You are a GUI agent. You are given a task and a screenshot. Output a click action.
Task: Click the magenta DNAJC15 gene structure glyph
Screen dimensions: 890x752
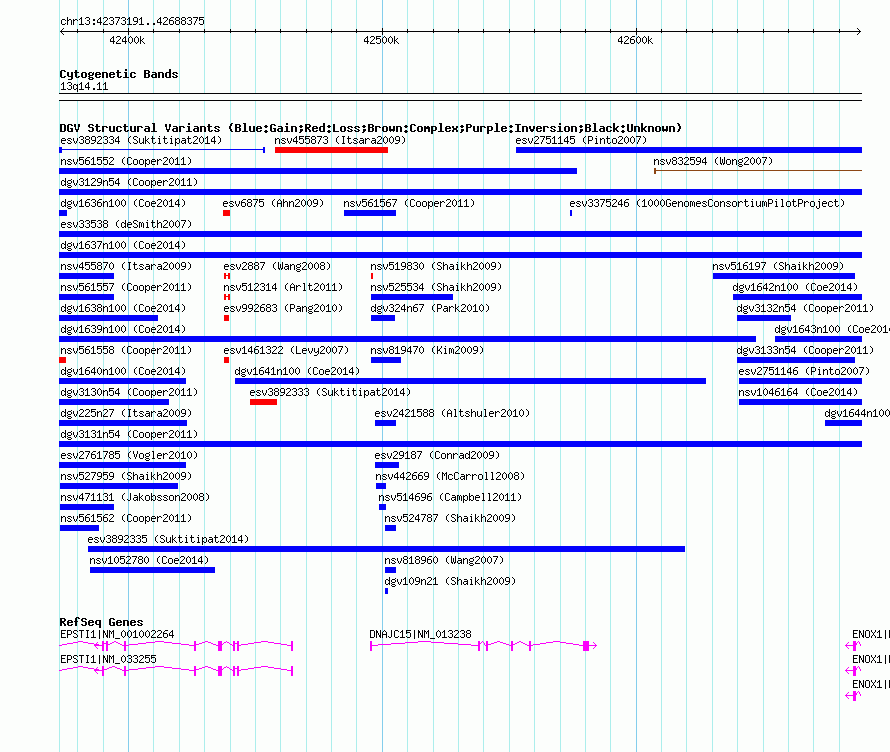pyautogui.click(x=483, y=645)
